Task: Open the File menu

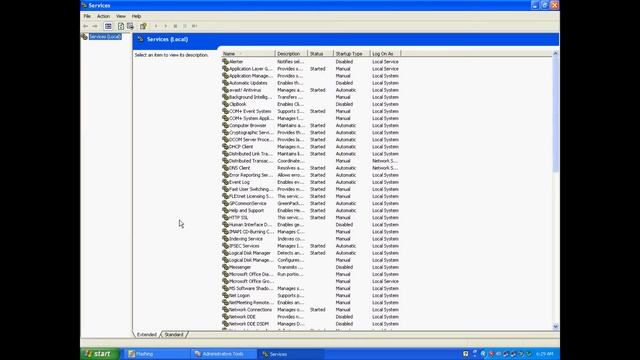Action: point(87,16)
